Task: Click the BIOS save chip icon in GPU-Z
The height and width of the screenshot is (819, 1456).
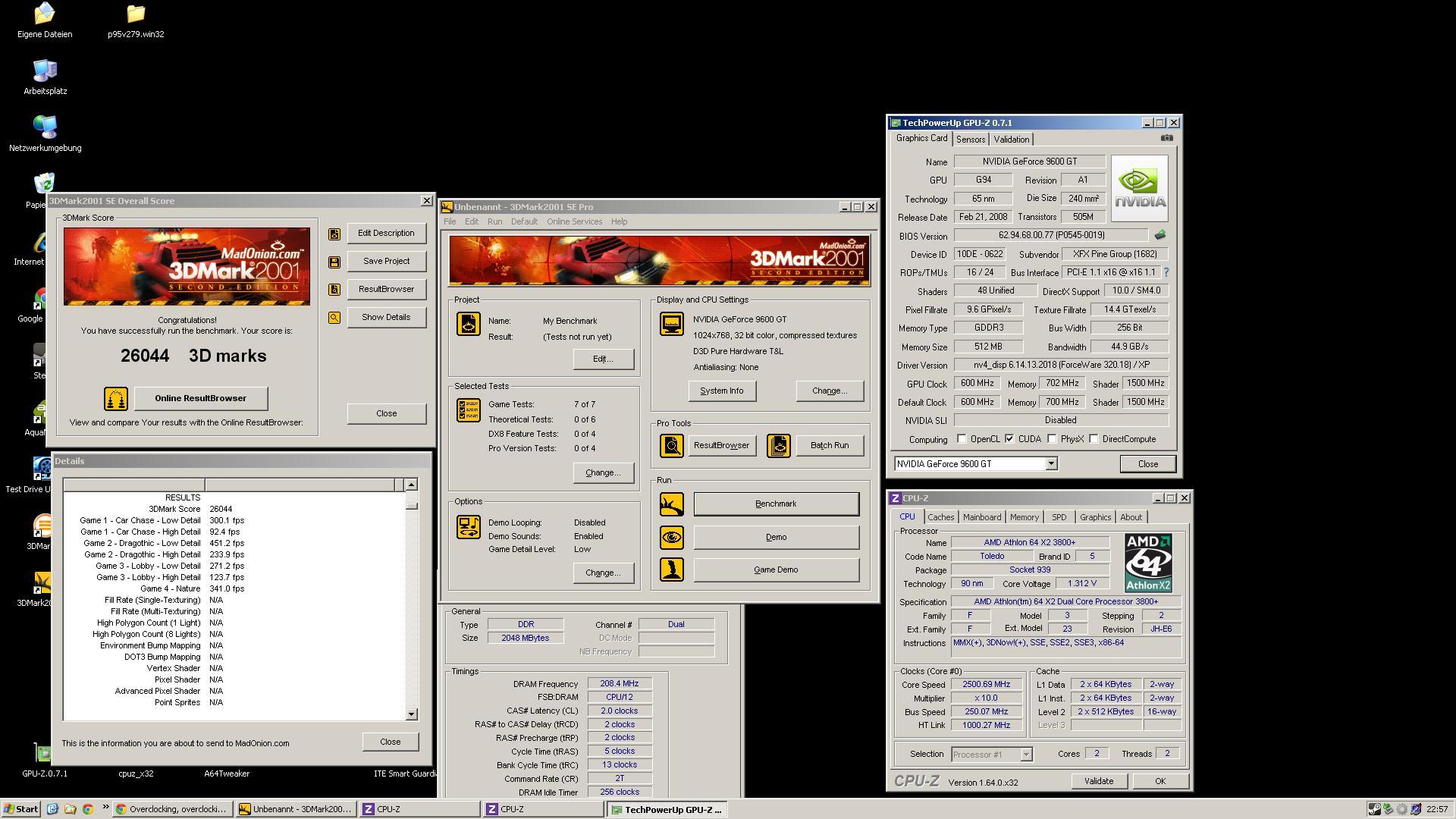Action: pos(1159,235)
